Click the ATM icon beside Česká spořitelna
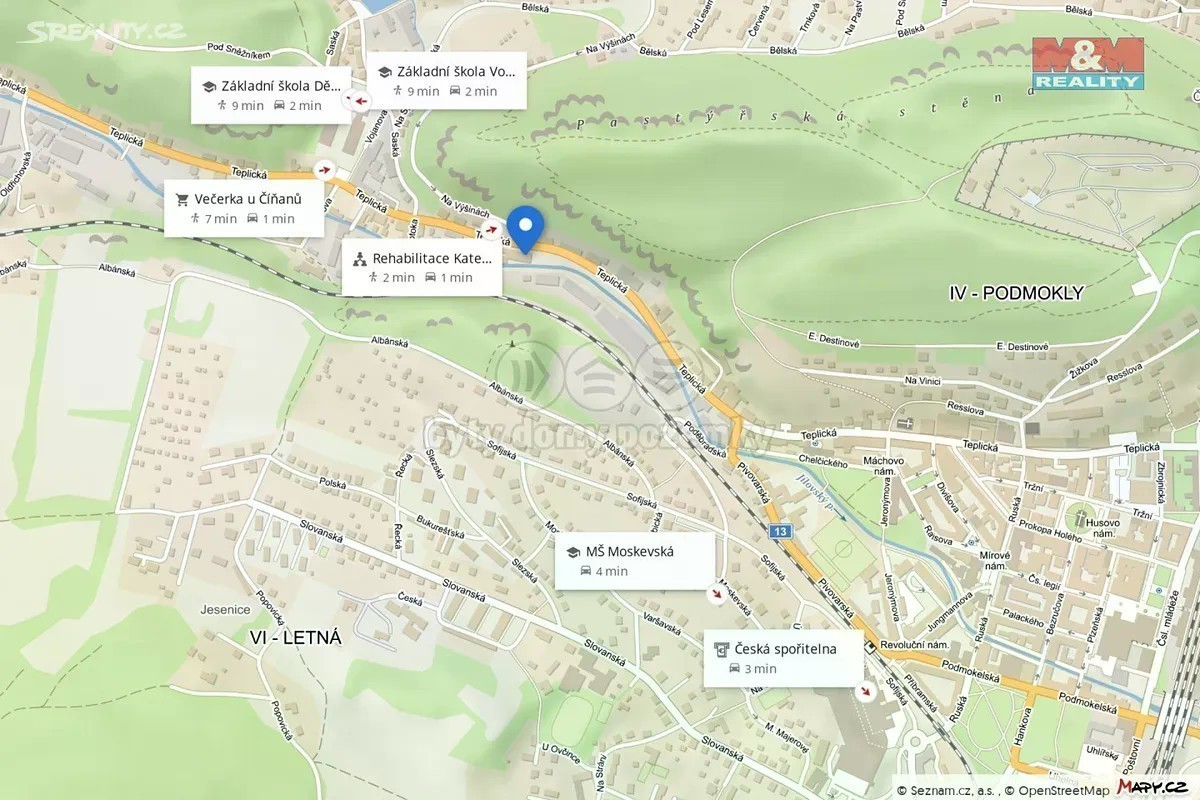 click(x=721, y=649)
